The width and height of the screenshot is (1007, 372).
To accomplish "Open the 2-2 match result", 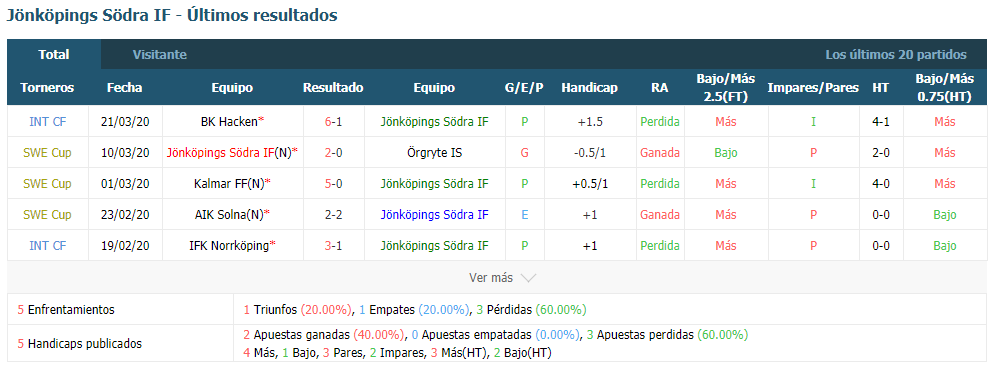I will [333, 215].
